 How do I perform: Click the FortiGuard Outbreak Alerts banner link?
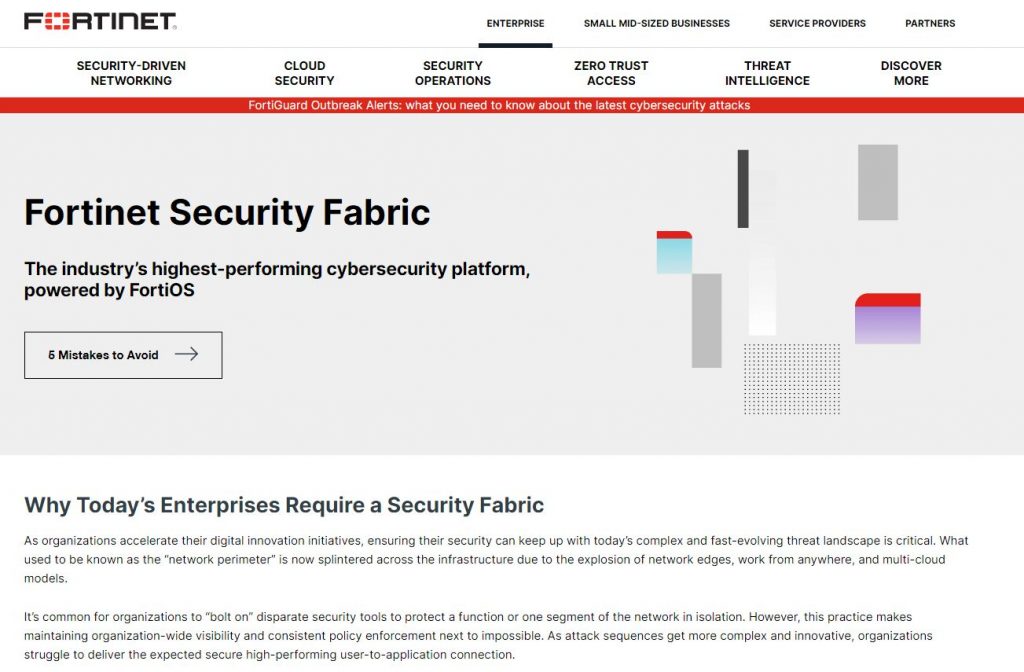tap(499, 105)
